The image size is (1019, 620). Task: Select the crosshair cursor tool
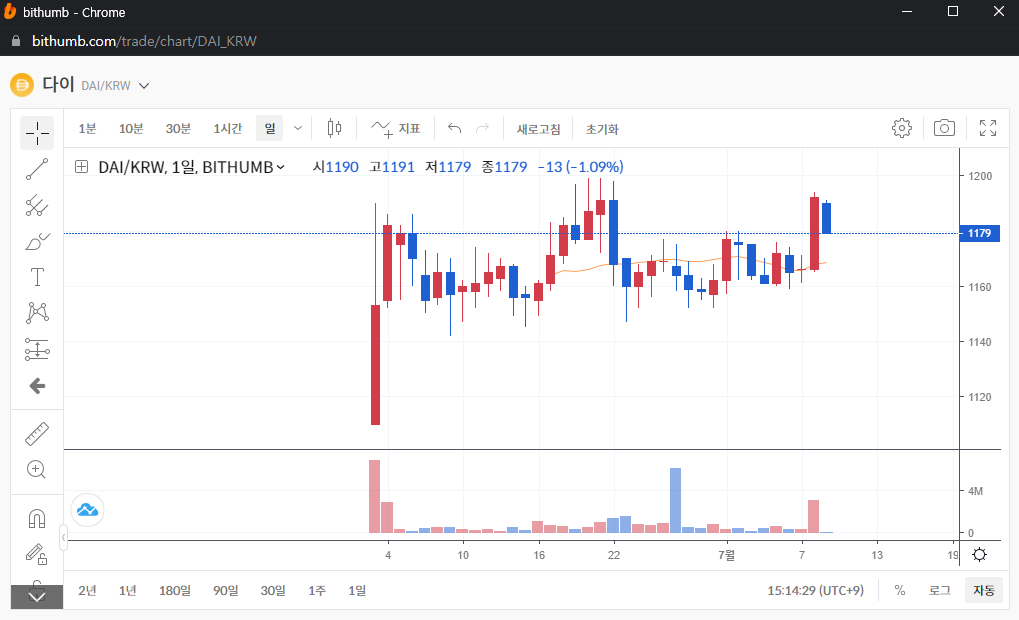tap(37, 133)
